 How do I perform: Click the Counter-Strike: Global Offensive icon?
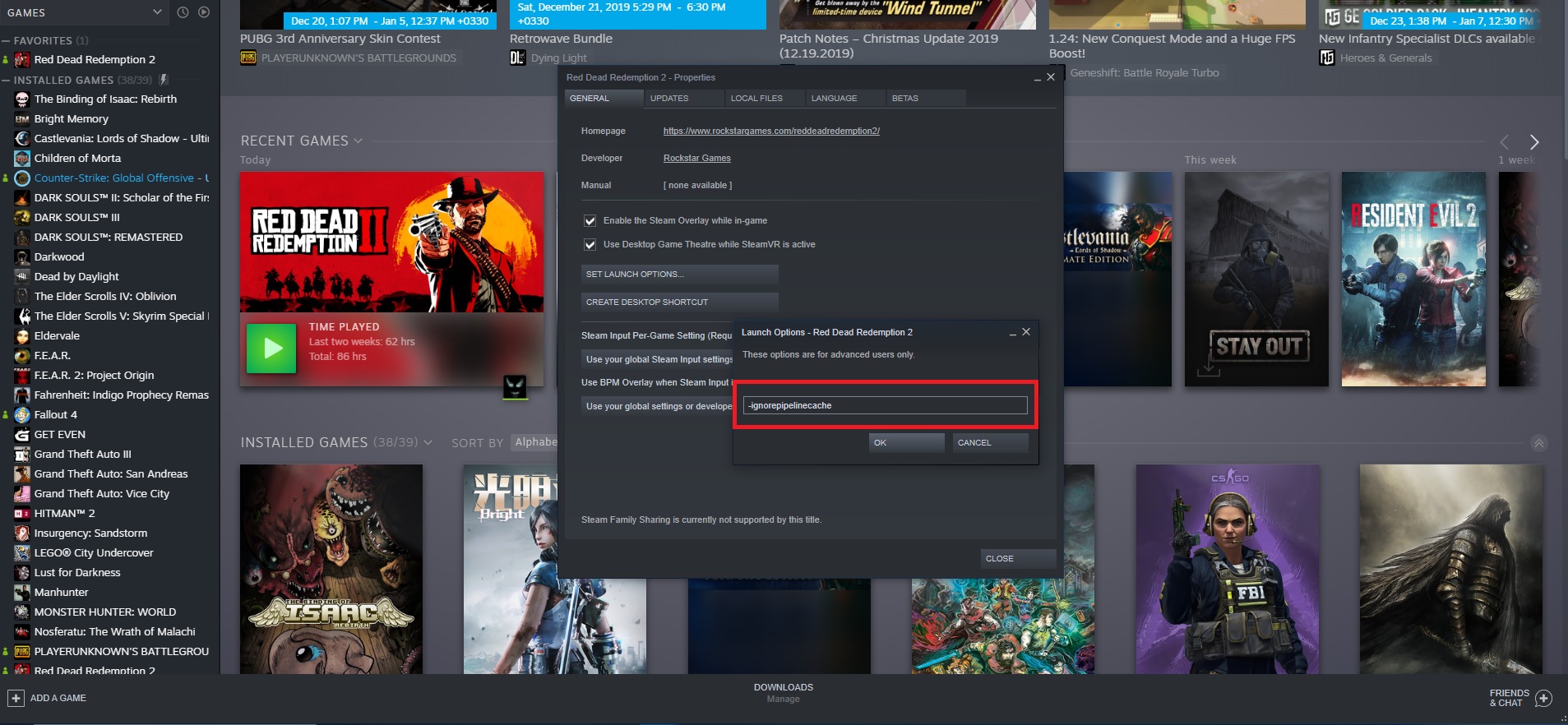(x=22, y=178)
